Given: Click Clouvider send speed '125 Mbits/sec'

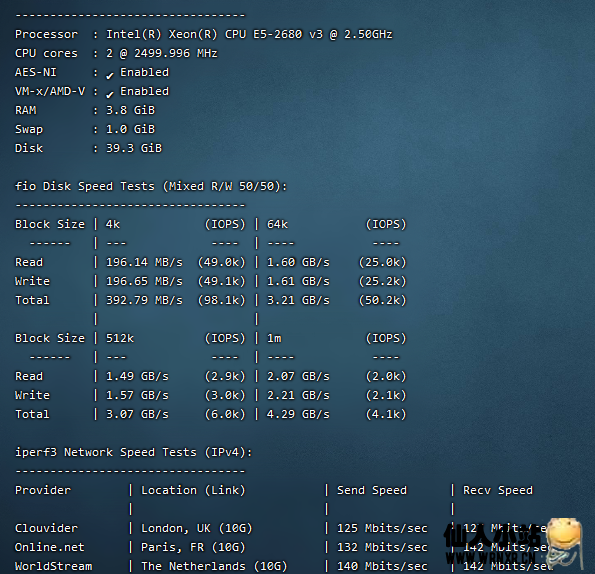Looking at the screenshot, I should pos(382,528).
